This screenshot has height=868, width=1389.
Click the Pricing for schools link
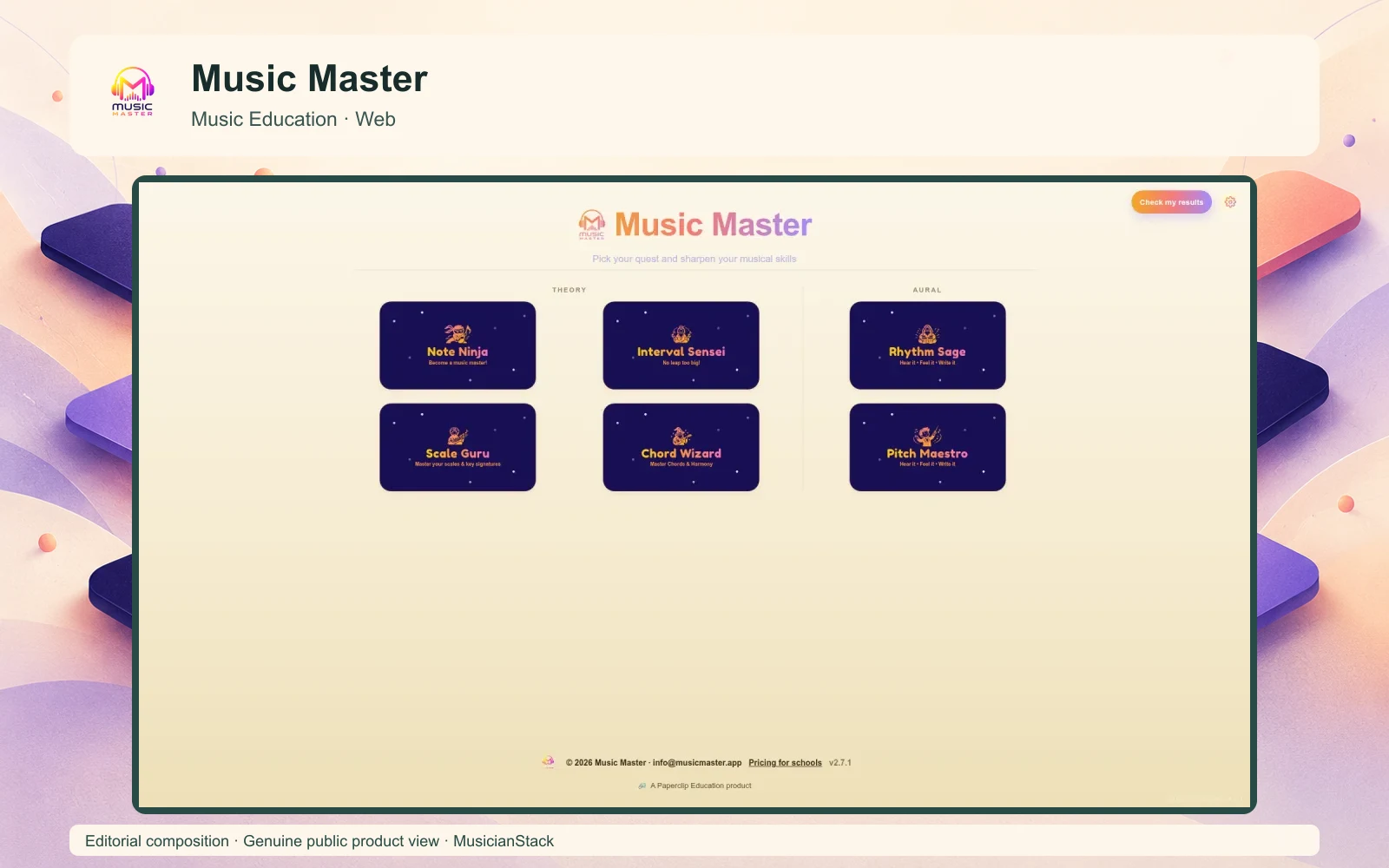(x=785, y=763)
